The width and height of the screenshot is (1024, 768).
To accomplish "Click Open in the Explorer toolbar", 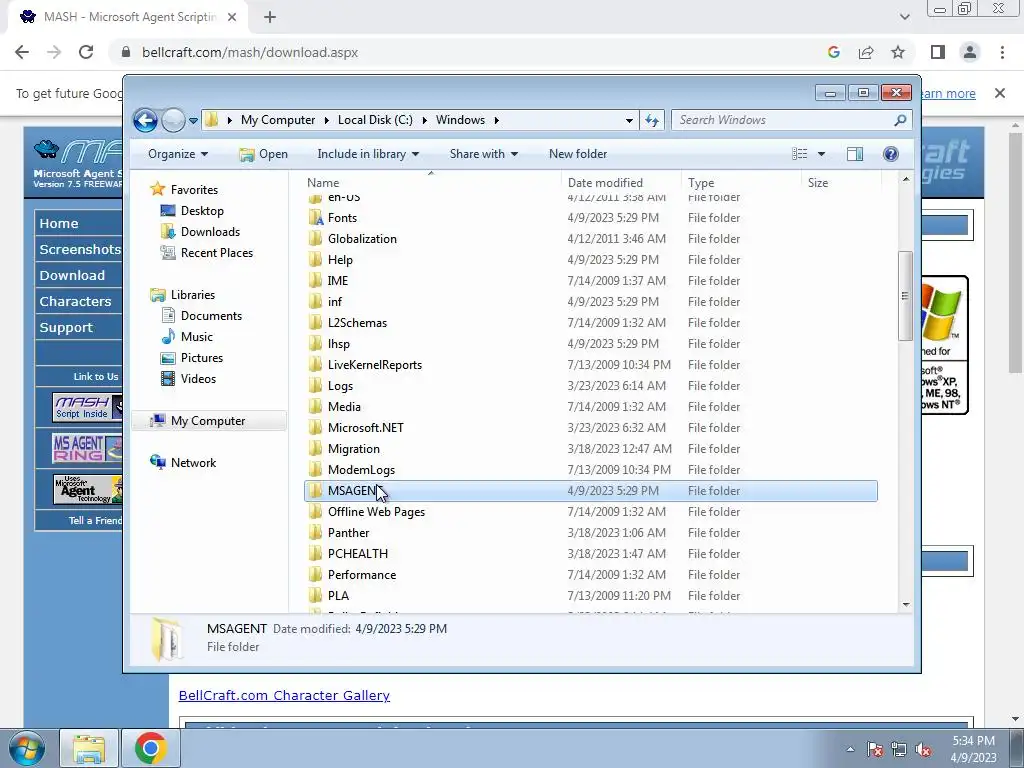I will 264,154.
